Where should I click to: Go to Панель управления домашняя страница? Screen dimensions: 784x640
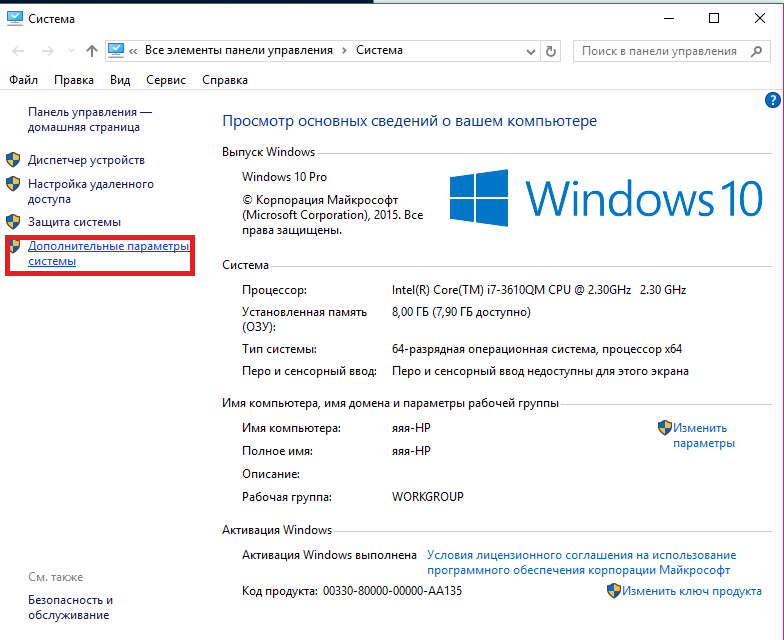(x=90, y=120)
